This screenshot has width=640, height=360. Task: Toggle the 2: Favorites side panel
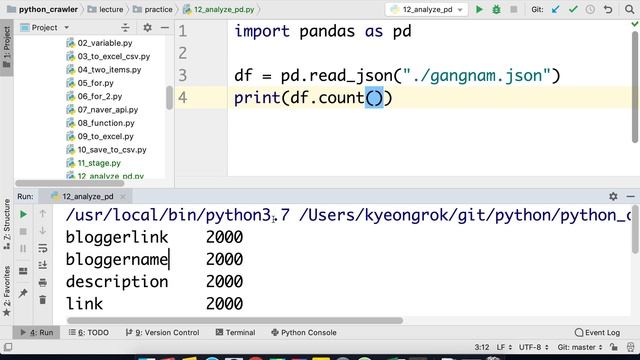[7, 291]
